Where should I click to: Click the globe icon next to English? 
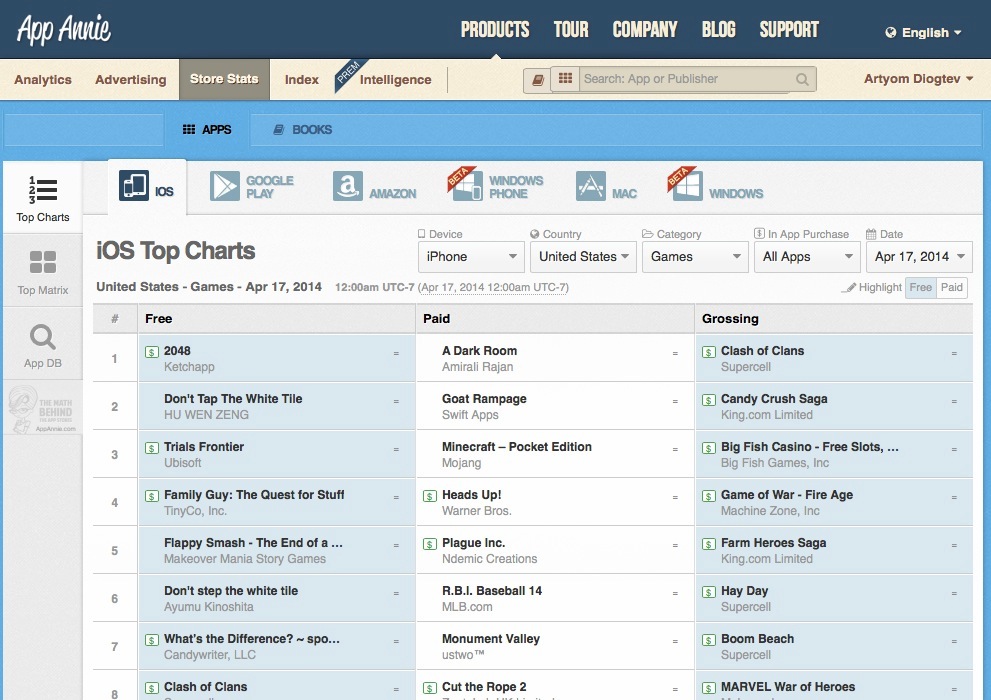tap(891, 32)
